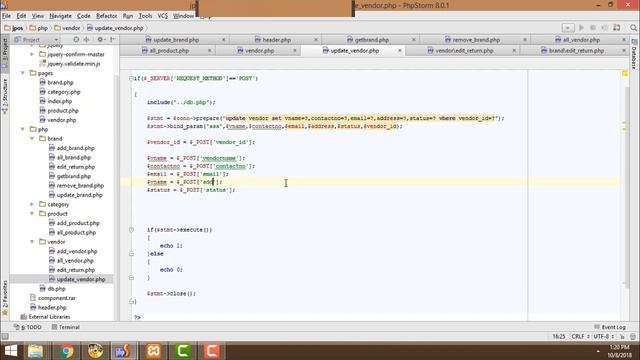Image resolution: width=640 pixels, height=360 pixels.
Task: Open the Tools menu
Action: (x=145, y=16)
